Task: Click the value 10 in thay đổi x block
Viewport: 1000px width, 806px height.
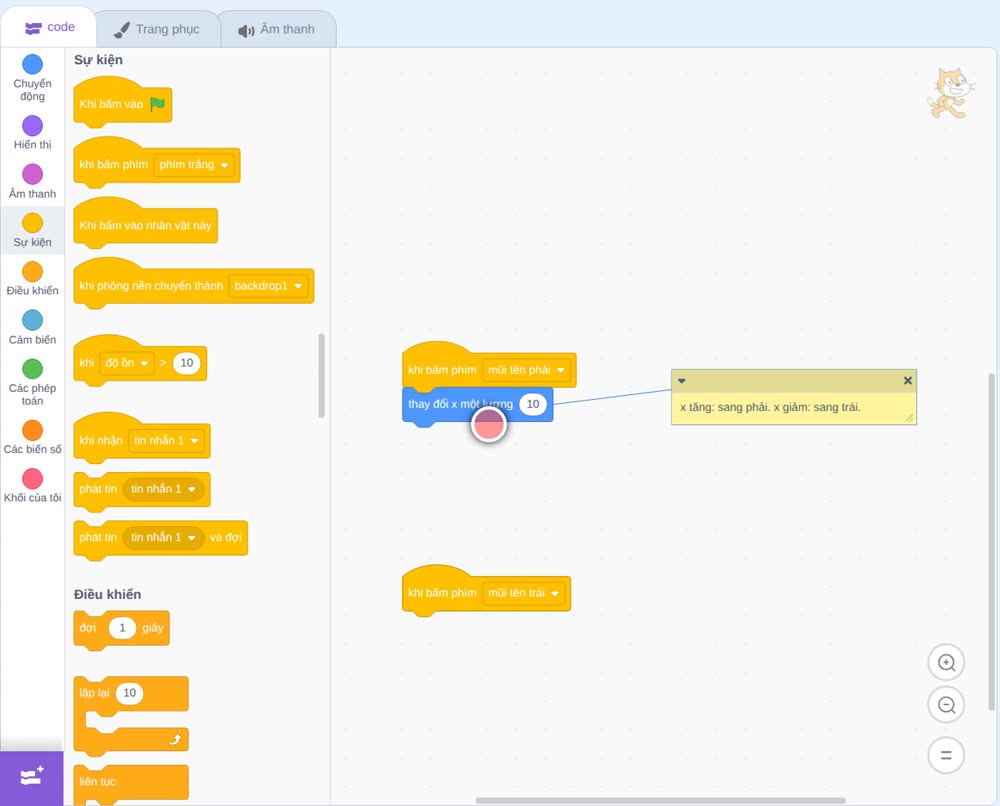Action: pos(533,404)
